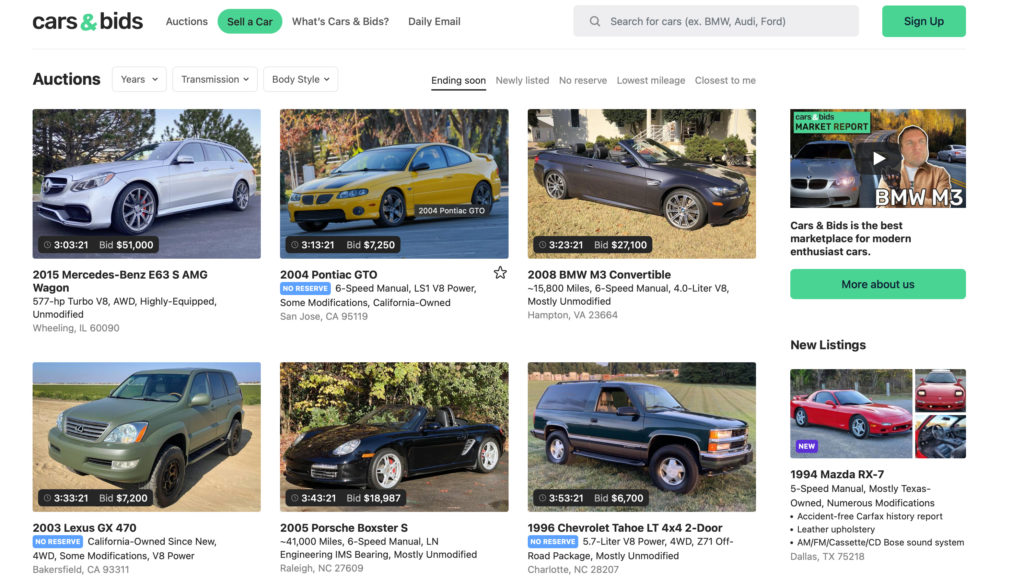The image size is (1024, 576).
Task: Open the Body Style filter dropdown
Action: coord(300,78)
